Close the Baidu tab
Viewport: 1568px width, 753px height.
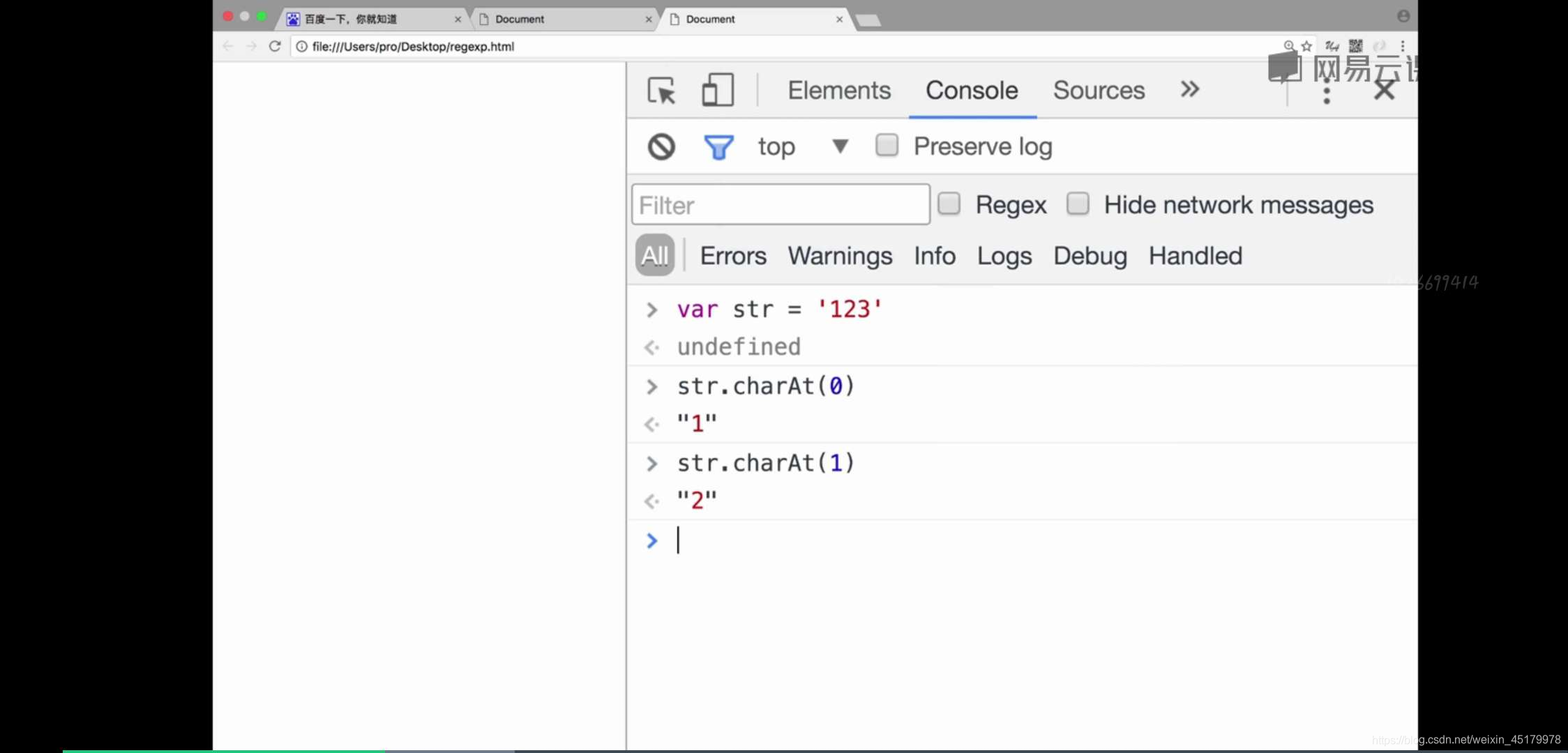[x=458, y=20]
